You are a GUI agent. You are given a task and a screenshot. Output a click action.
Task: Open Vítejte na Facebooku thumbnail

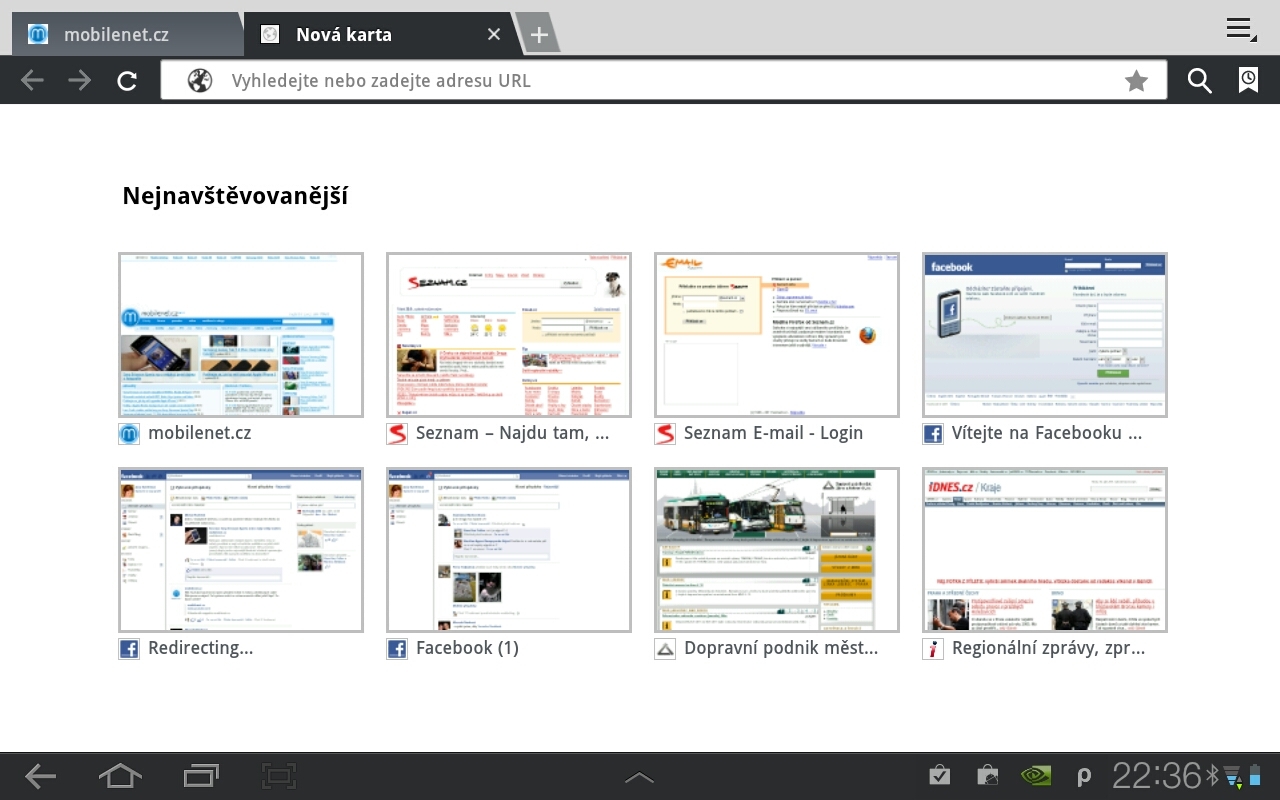[1045, 335]
